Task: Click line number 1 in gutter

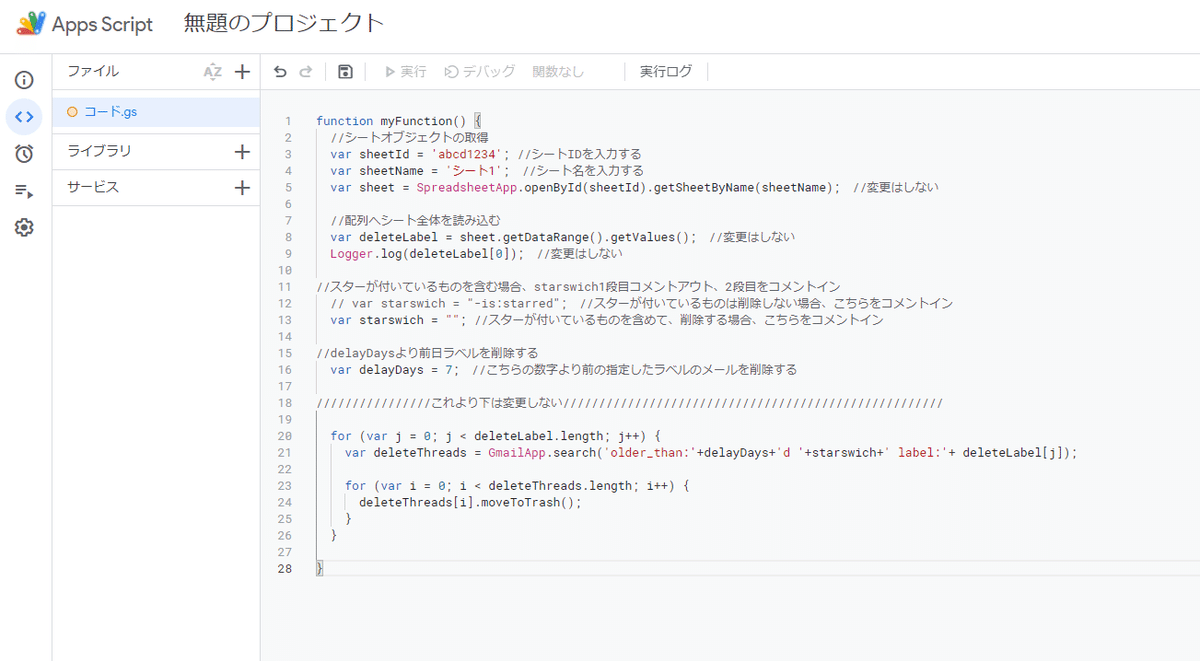Action: 288,121
